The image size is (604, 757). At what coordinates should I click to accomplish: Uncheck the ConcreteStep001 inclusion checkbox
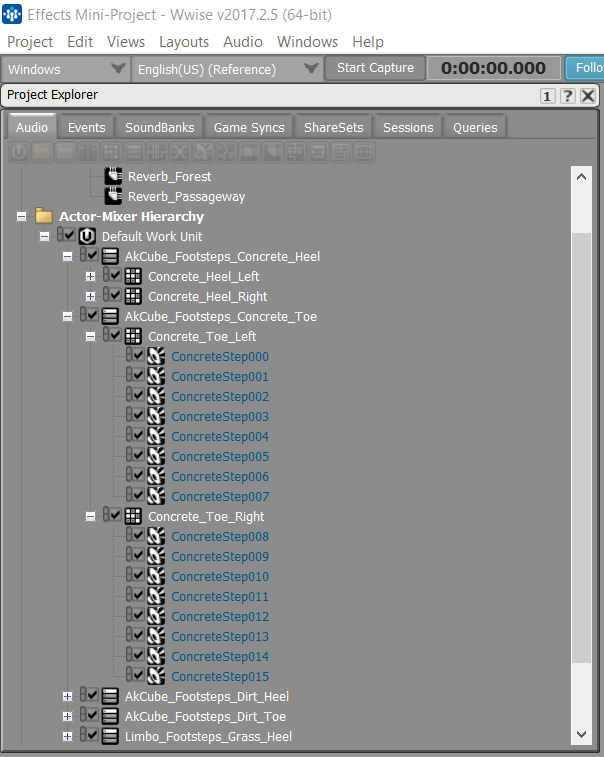tap(139, 375)
